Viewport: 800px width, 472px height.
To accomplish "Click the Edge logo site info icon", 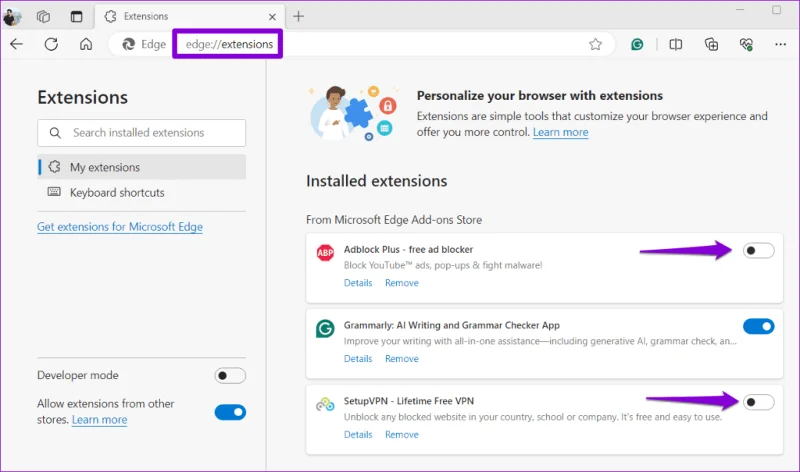I will [129, 44].
